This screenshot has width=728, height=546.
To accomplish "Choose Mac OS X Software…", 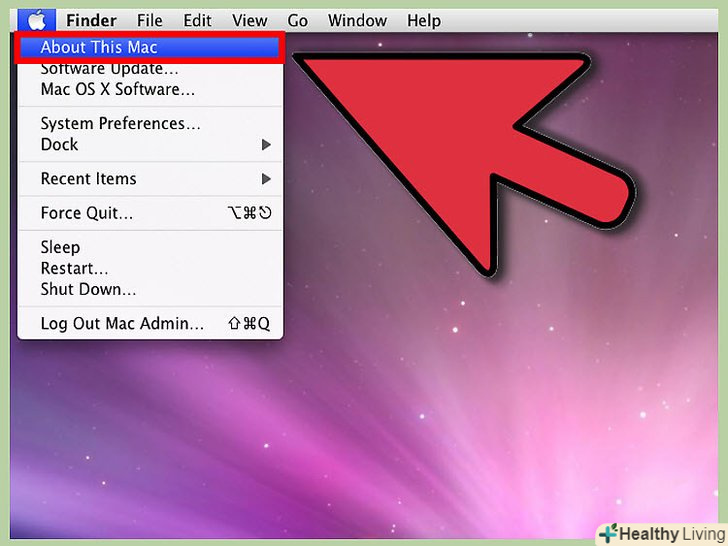I will point(150,89).
